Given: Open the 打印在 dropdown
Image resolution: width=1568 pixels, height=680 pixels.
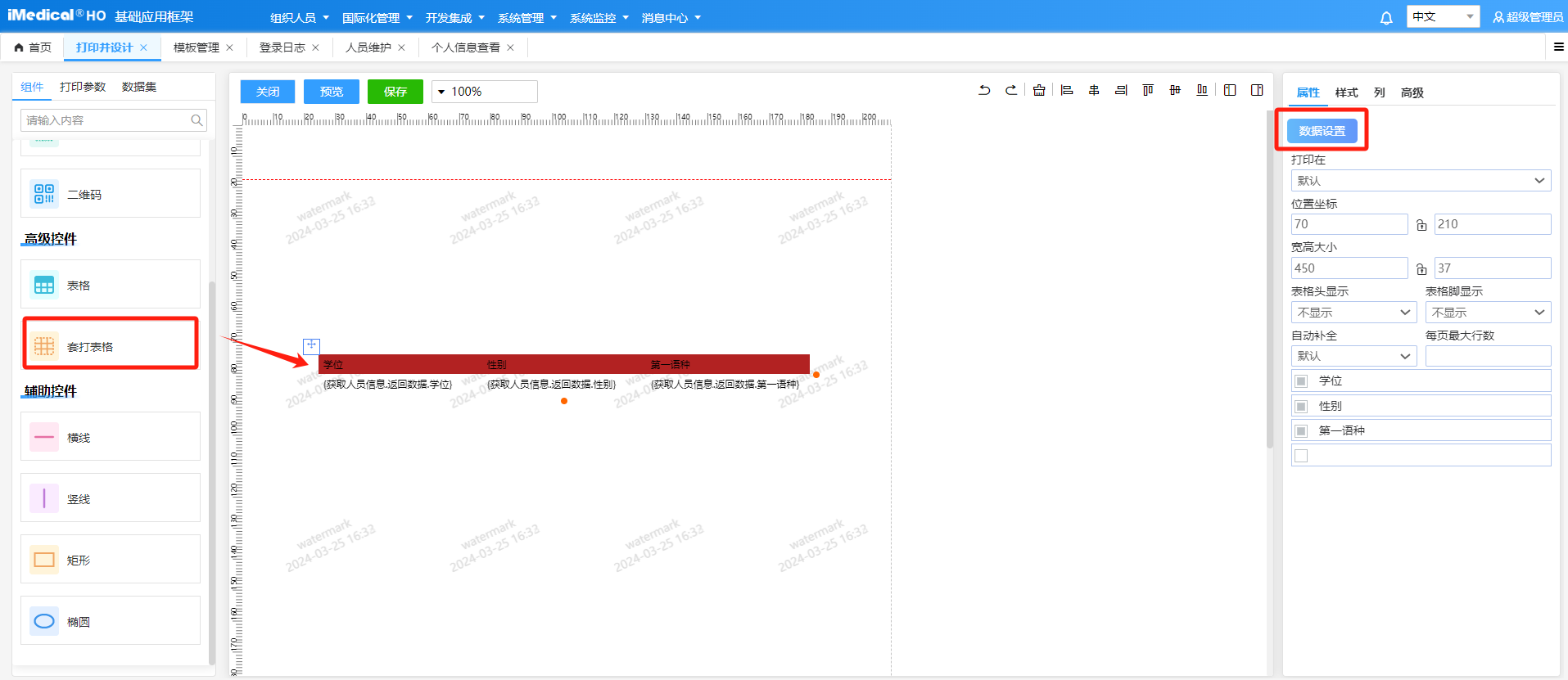Looking at the screenshot, I should 1421,181.
